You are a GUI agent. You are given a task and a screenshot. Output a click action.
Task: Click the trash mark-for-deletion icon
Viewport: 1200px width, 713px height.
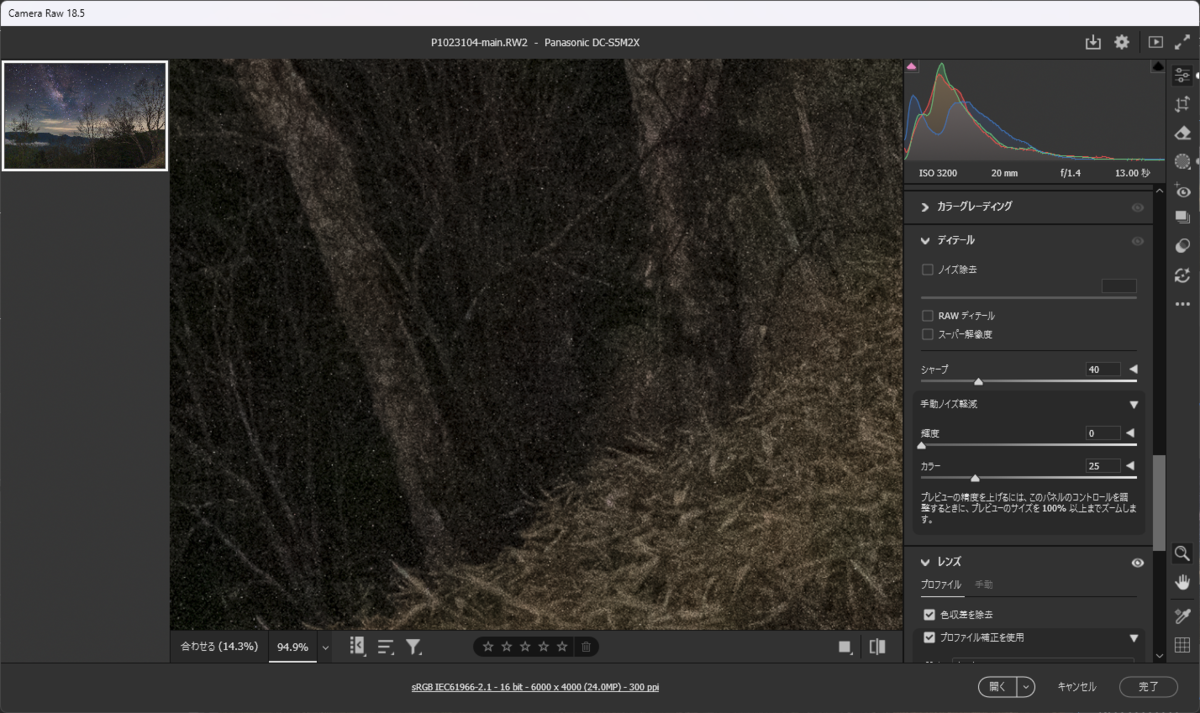(x=586, y=647)
